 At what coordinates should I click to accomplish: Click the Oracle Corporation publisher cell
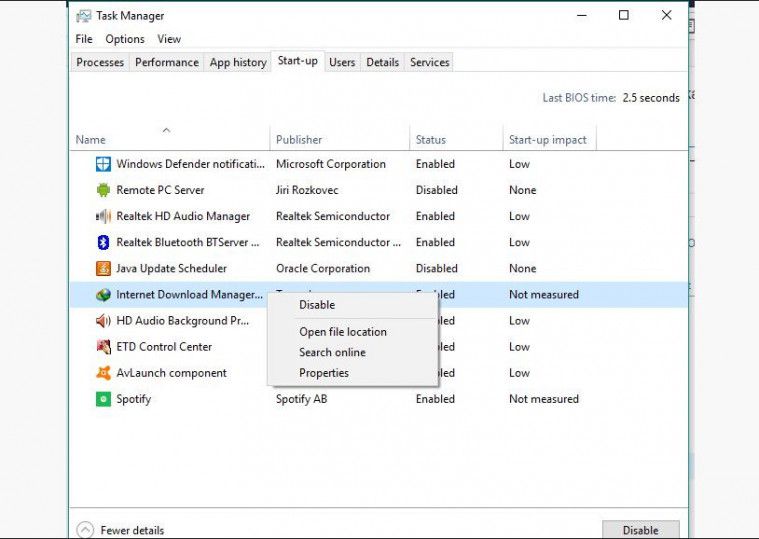(x=323, y=269)
